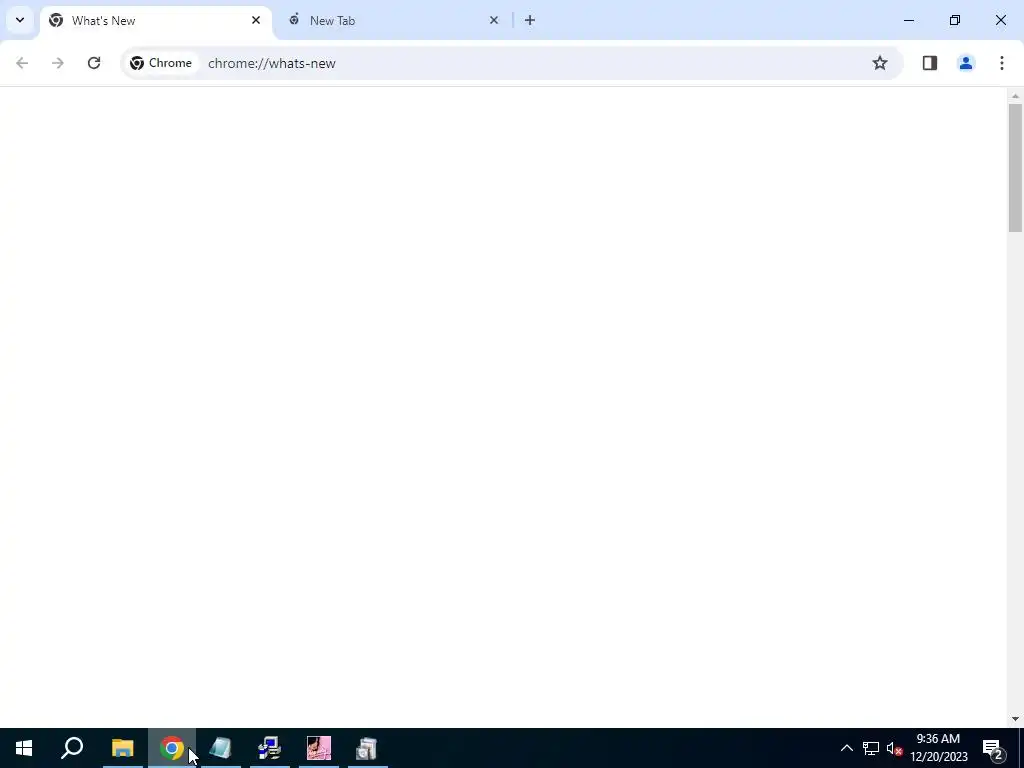Viewport: 1024px width, 768px height.
Task: Open the tab search dropdown arrow
Action: click(20, 20)
